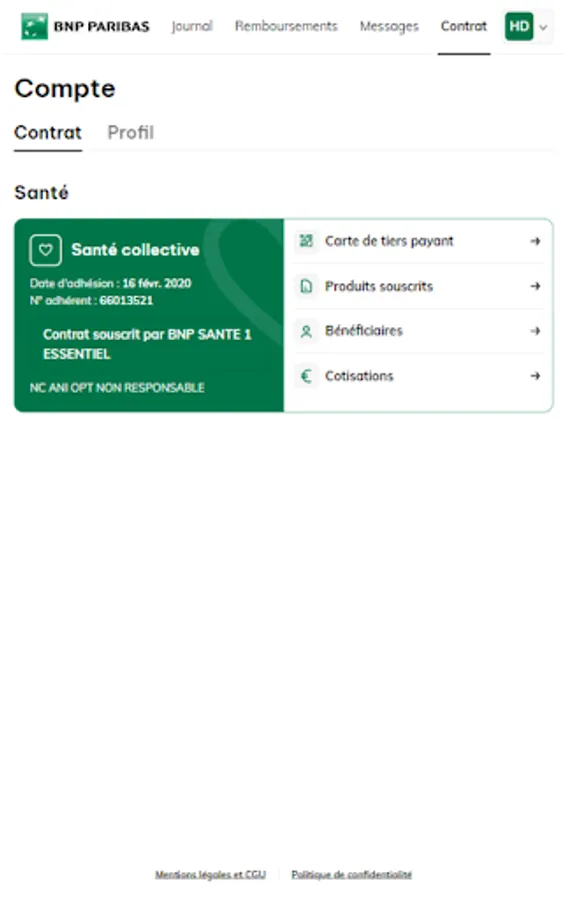564x900 pixels.
Task: Open the Journal menu item
Action: click(x=192, y=26)
